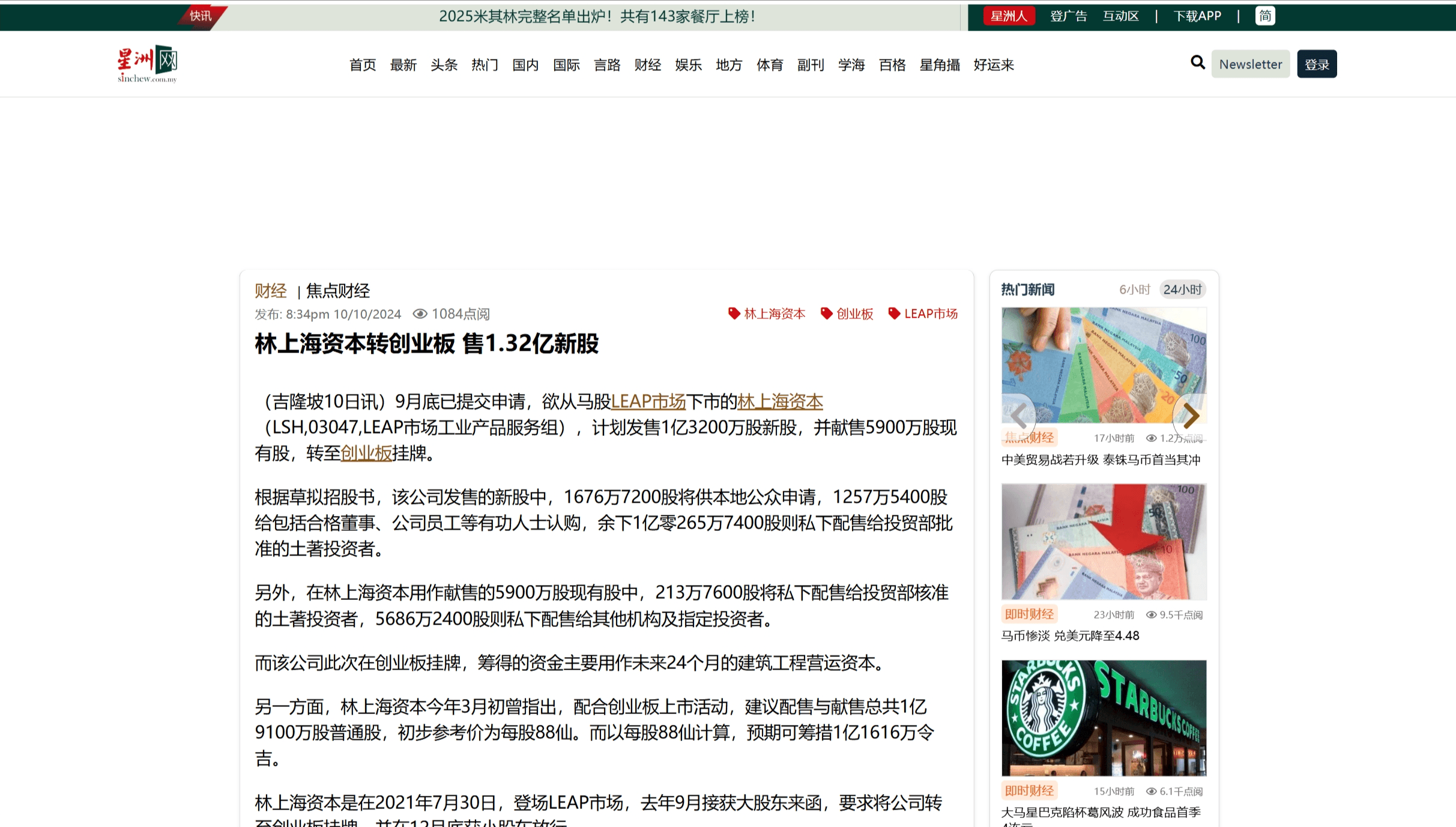The height and width of the screenshot is (827, 1456).
Task: Open the 创业板 tag link
Action: pyautogui.click(x=855, y=314)
